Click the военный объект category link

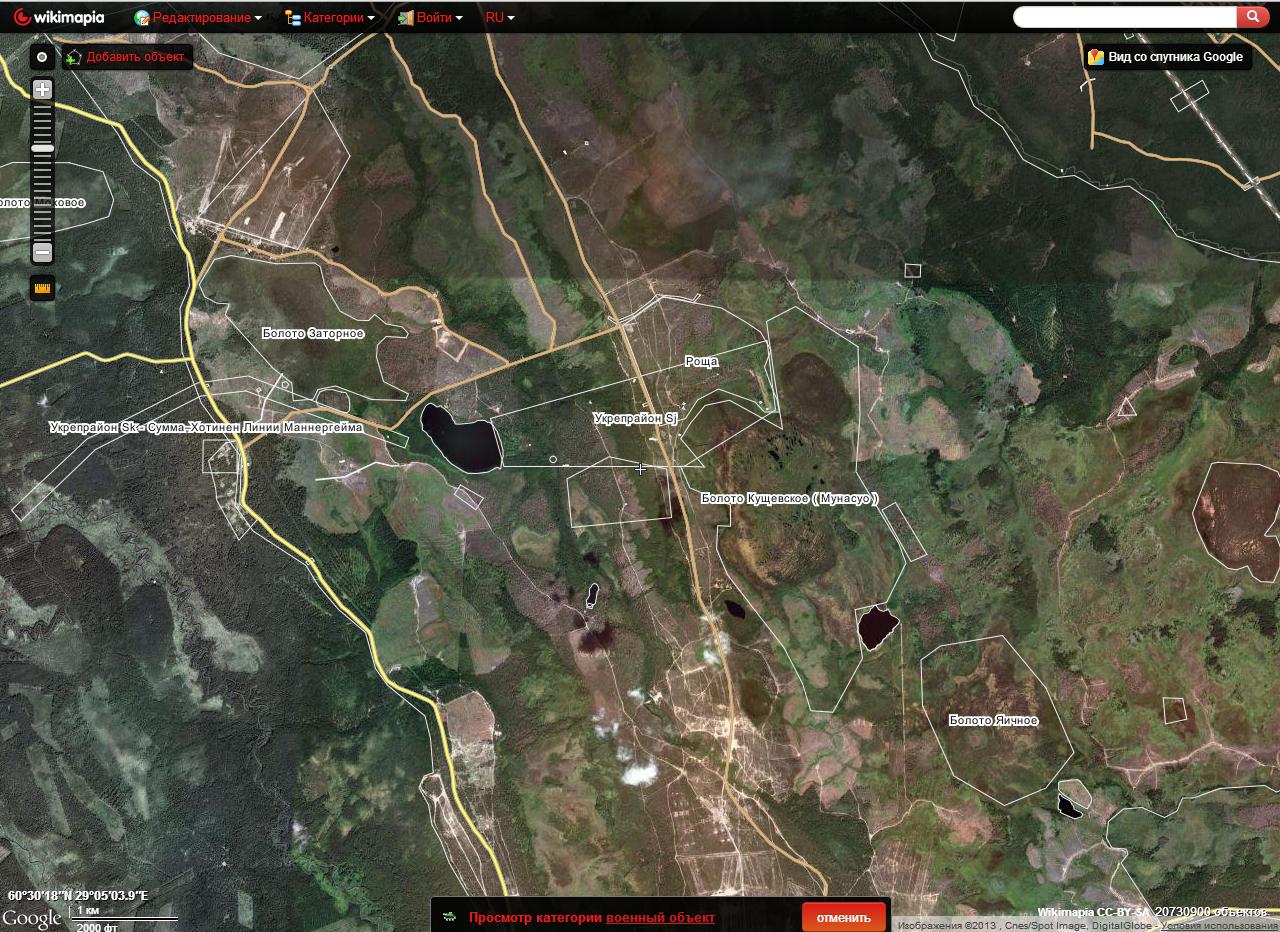(x=660, y=918)
